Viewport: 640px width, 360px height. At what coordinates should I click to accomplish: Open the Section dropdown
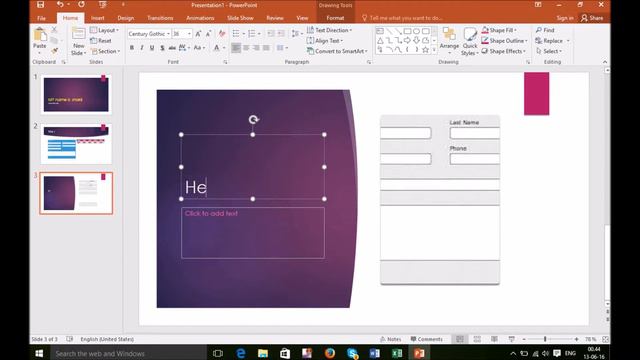[x=105, y=51]
